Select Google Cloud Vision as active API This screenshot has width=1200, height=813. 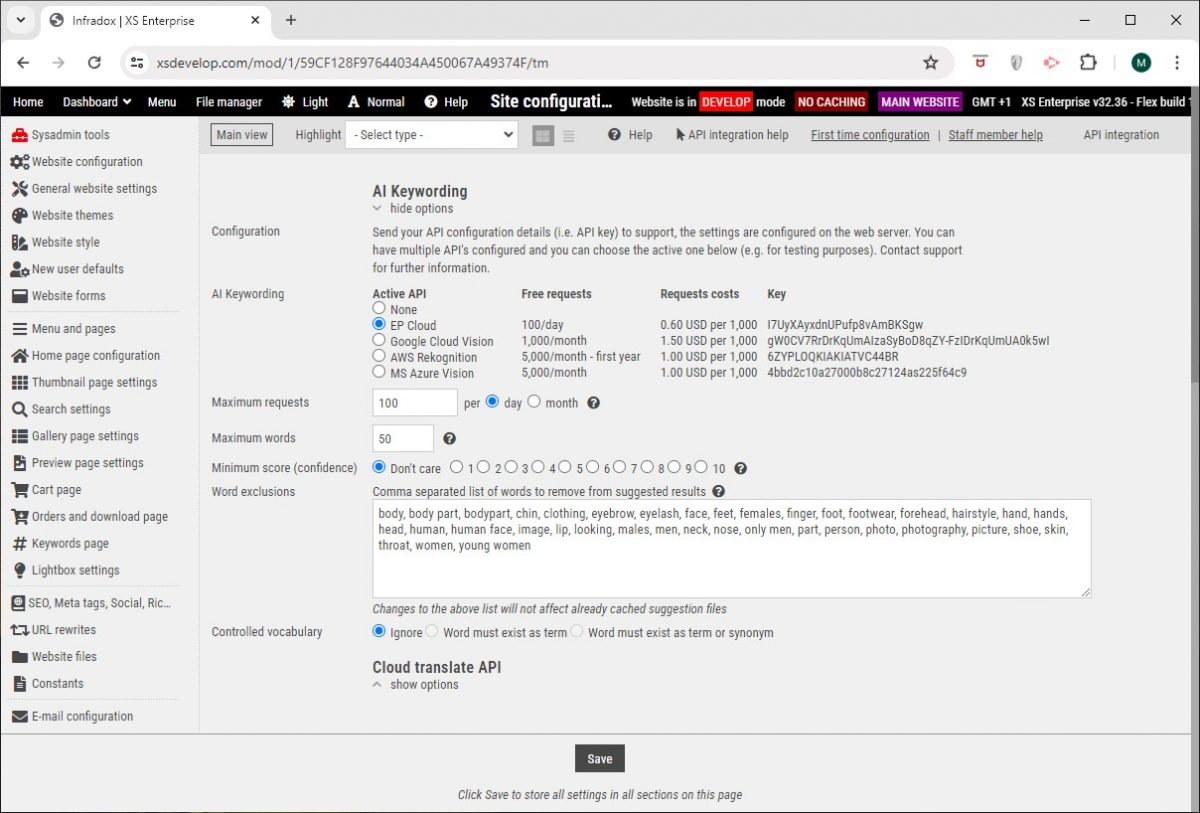click(379, 340)
